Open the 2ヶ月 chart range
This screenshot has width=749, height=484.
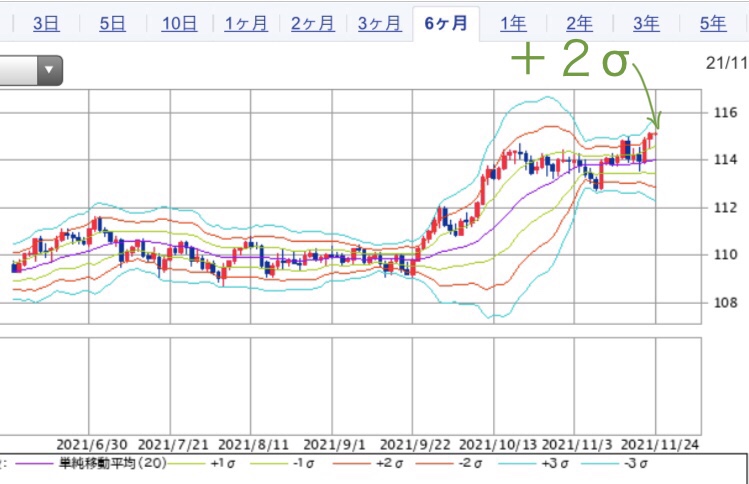(313, 24)
